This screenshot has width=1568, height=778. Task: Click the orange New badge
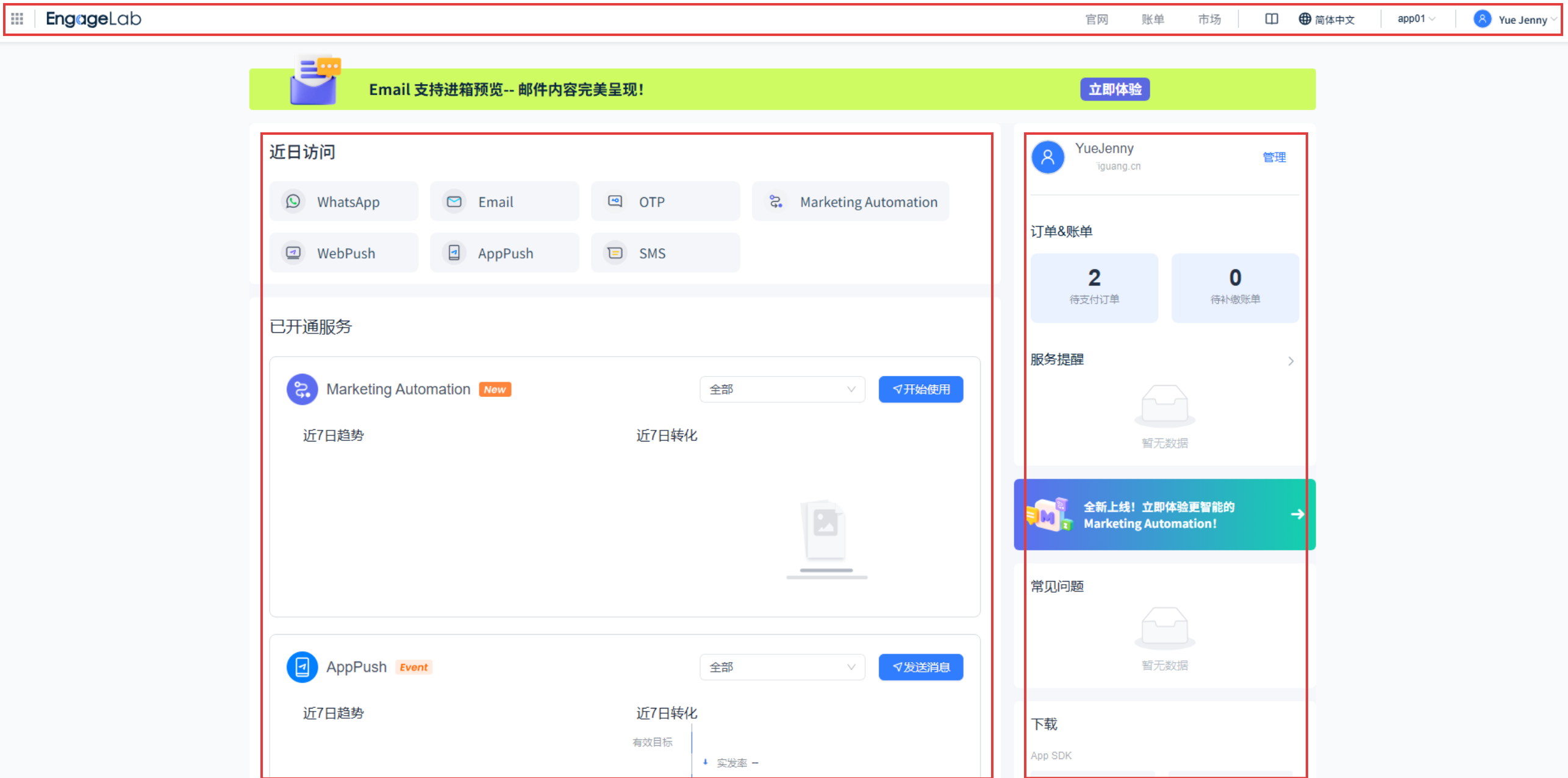(495, 390)
